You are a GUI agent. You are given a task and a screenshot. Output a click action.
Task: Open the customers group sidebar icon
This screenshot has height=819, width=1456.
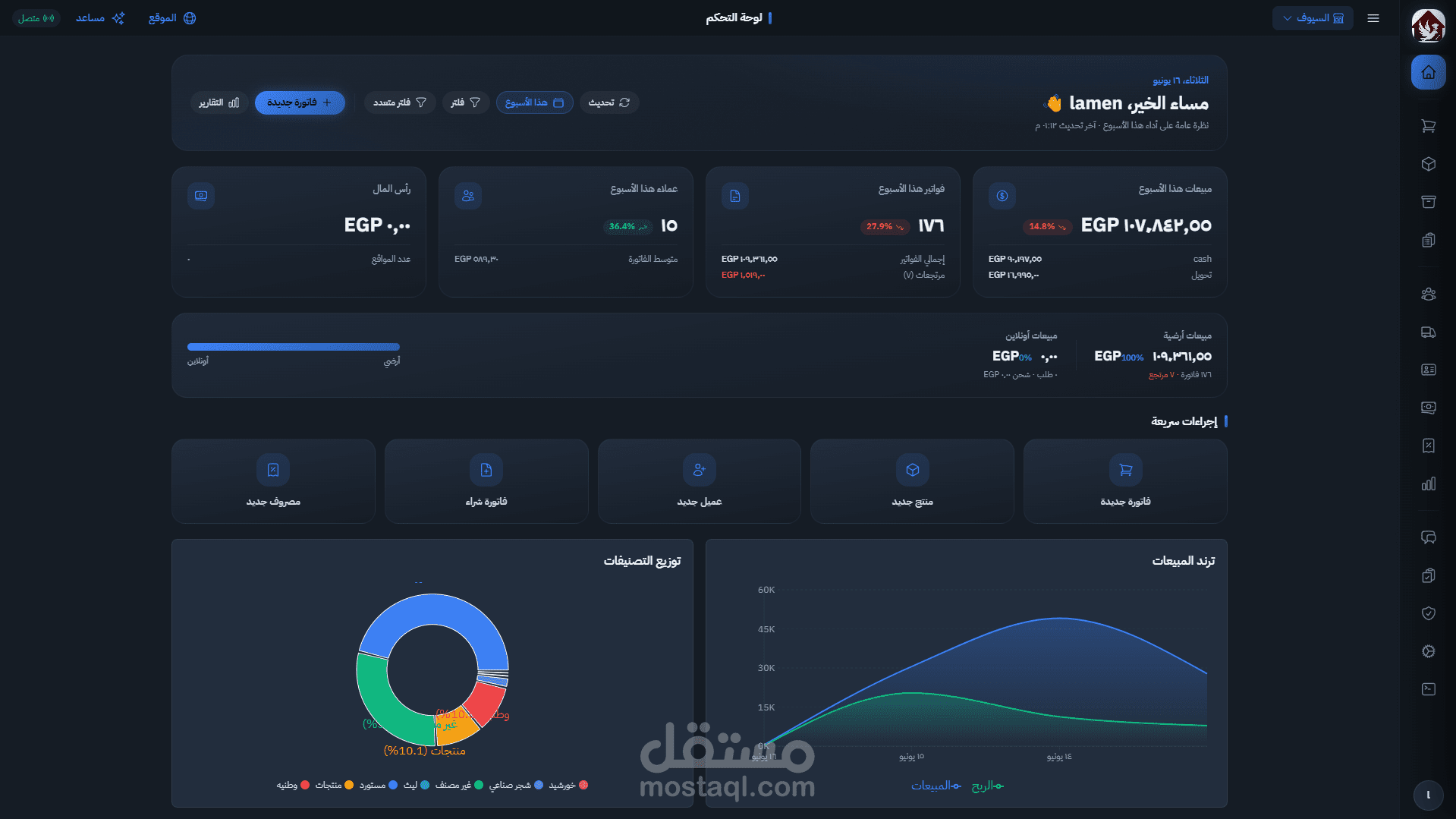(1428, 294)
